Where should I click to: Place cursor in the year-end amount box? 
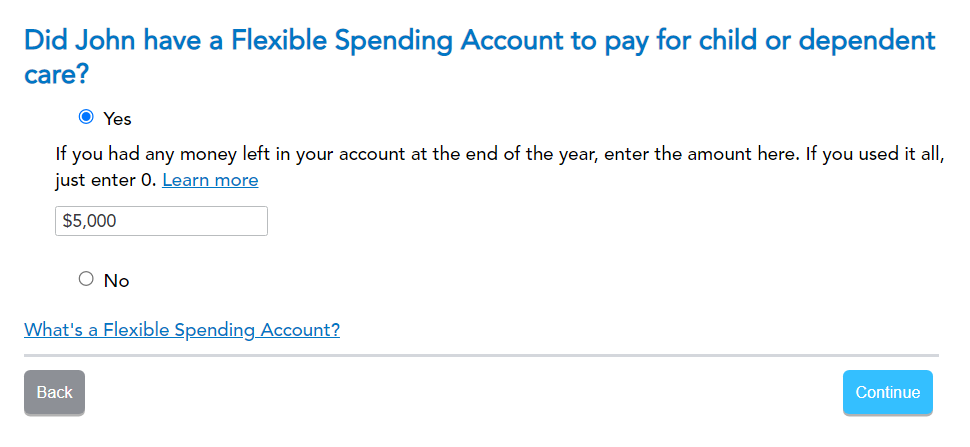click(161, 221)
